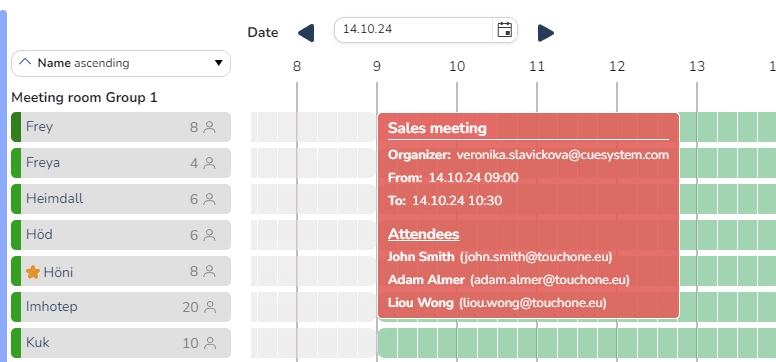The height and width of the screenshot is (362, 776).
Task: Select Frey's free slot after 13
Action: 708,127
